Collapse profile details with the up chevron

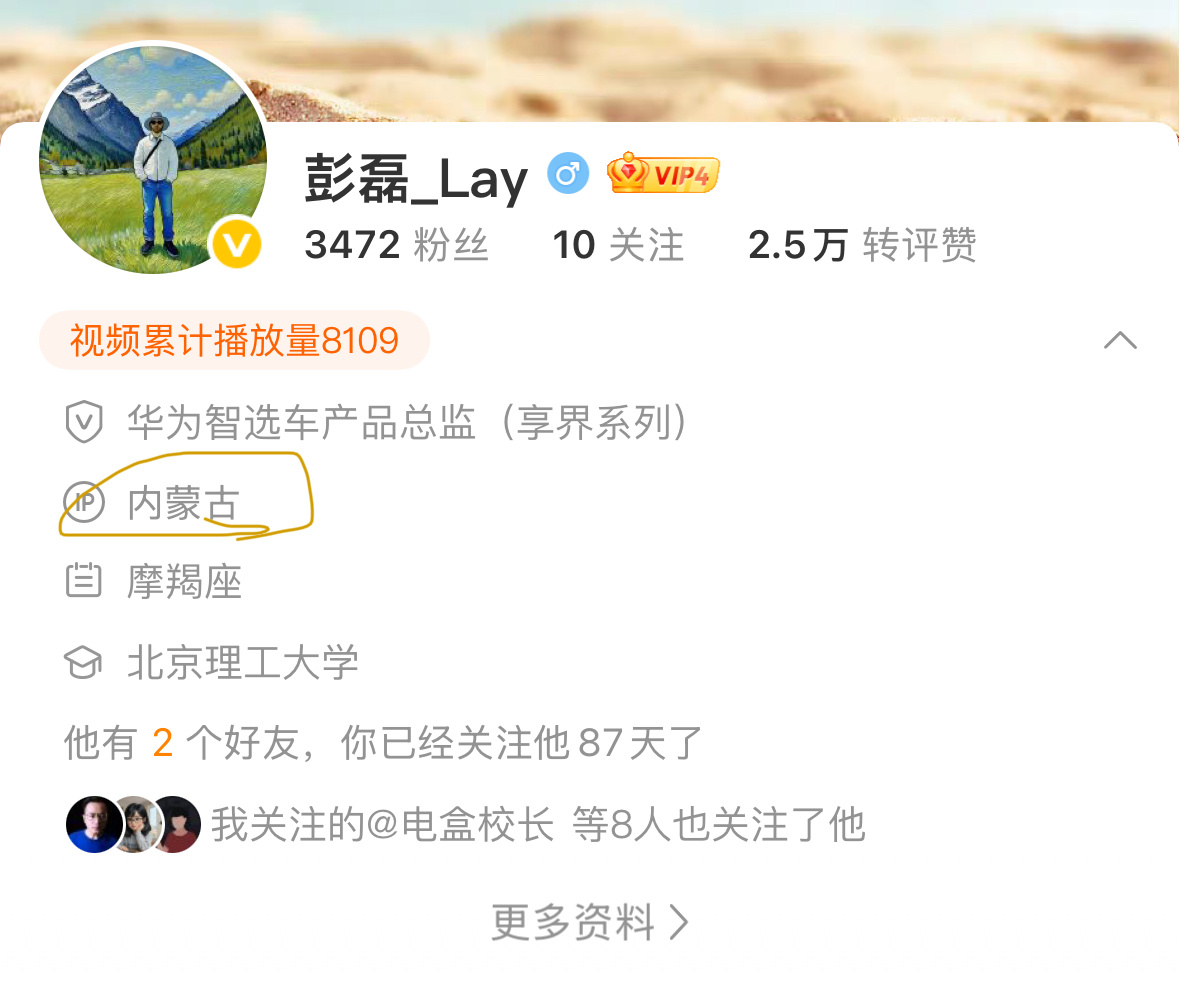1120,340
